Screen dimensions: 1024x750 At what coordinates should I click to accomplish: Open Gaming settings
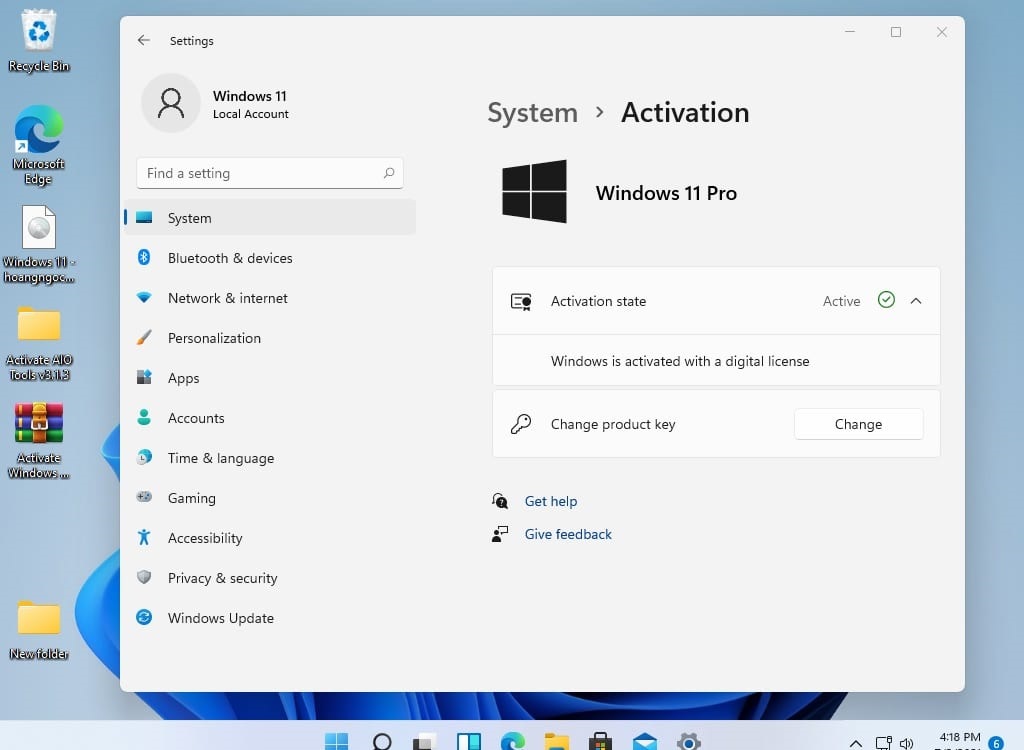(270, 498)
